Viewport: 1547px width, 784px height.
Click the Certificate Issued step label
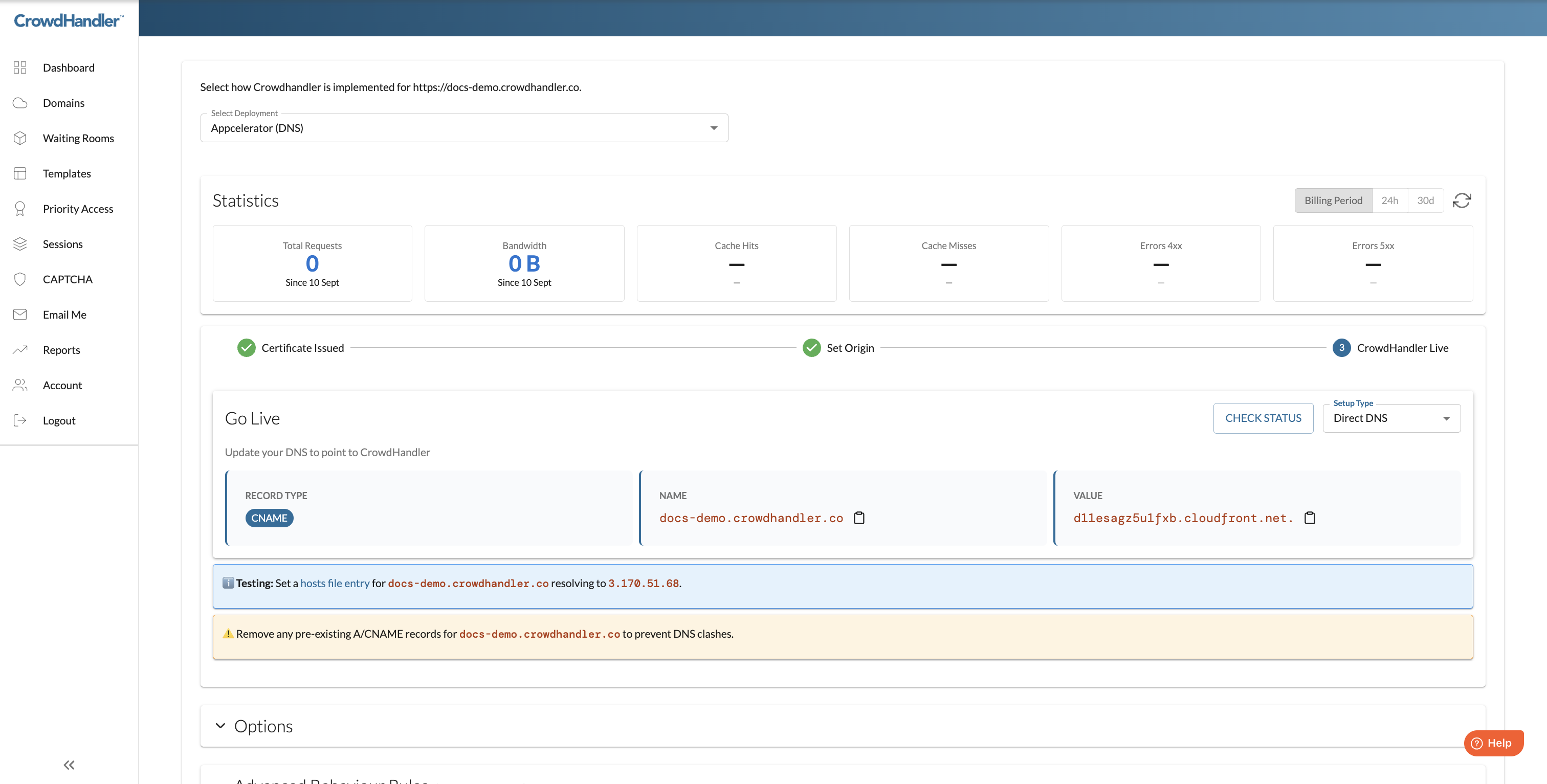(x=303, y=348)
